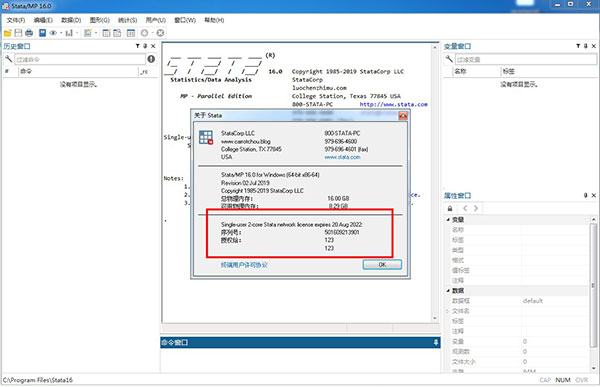Click the Graph bar-chart toolbar icon
600x387 pixels.
69,33
